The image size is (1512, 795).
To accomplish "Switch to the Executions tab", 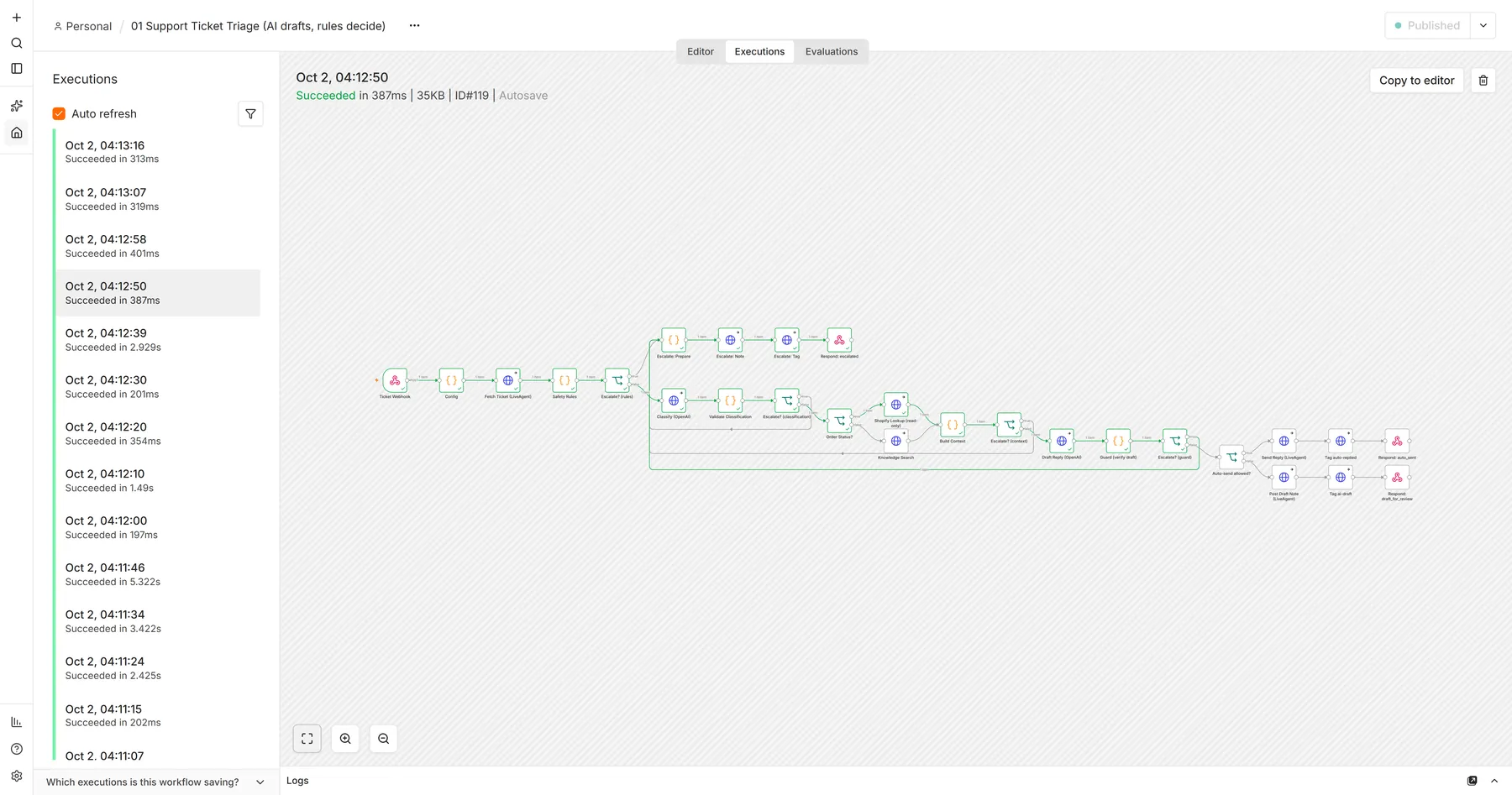I will (759, 51).
